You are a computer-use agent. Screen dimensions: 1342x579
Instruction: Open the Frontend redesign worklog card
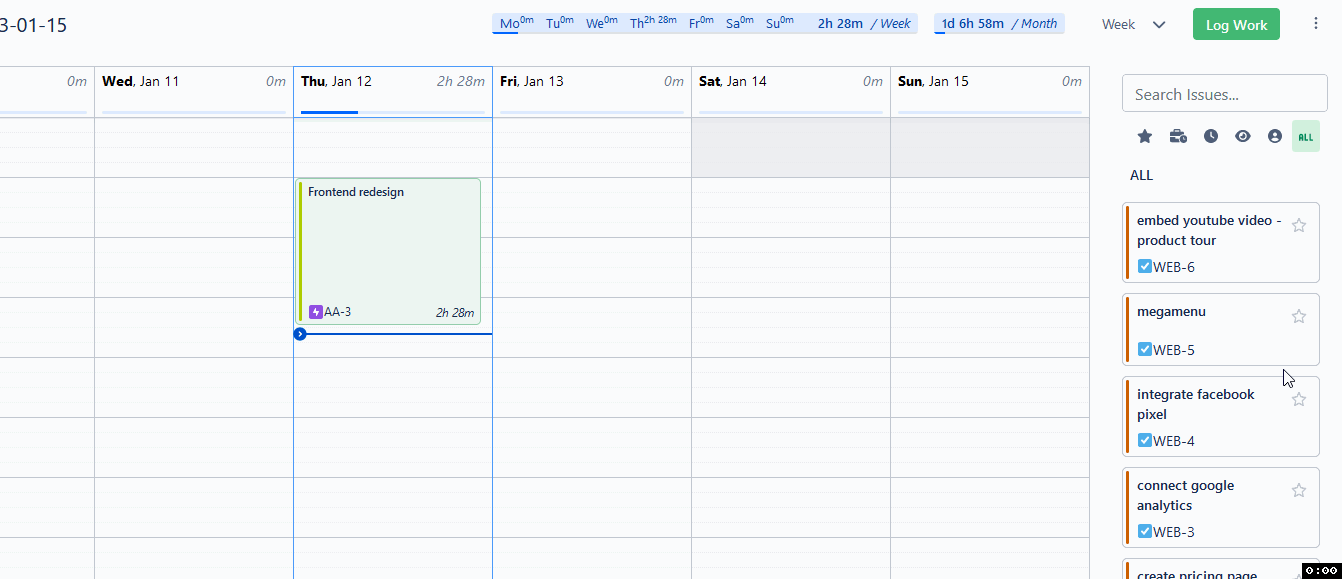tap(389, 251)
